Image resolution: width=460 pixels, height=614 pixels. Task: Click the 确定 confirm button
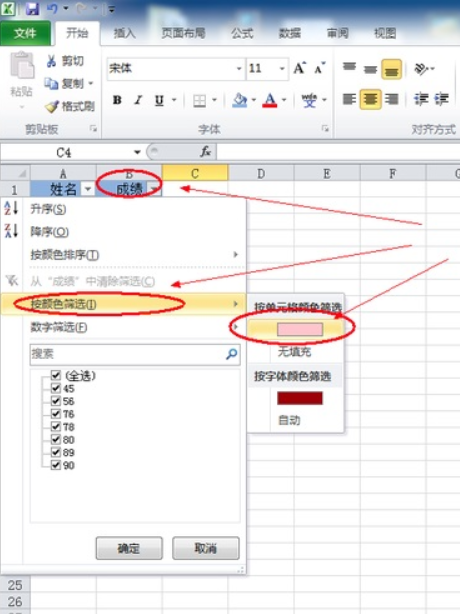(x=129, y=548)
